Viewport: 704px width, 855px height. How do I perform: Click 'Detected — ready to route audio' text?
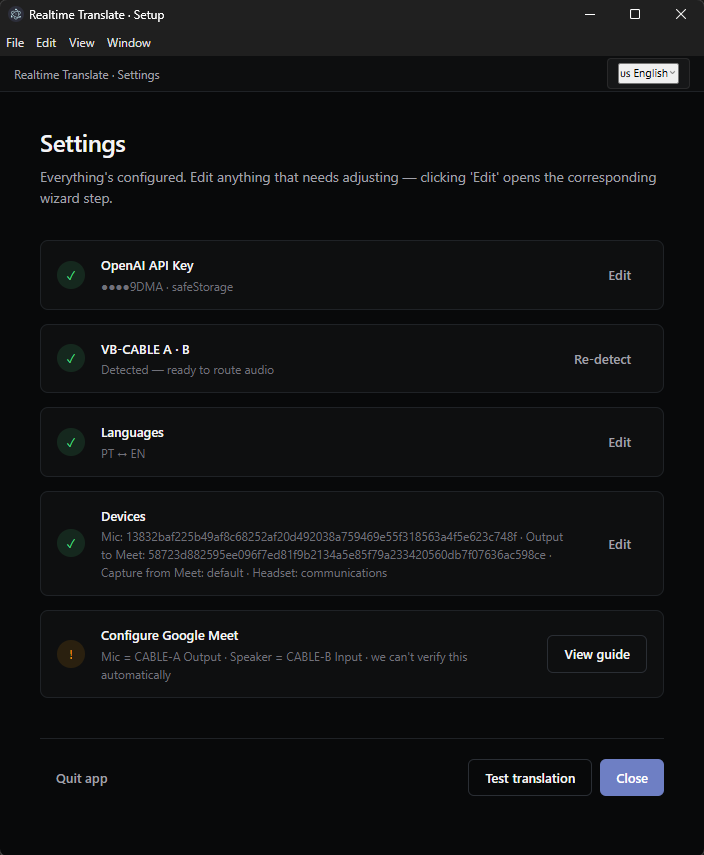coord(187,370)
